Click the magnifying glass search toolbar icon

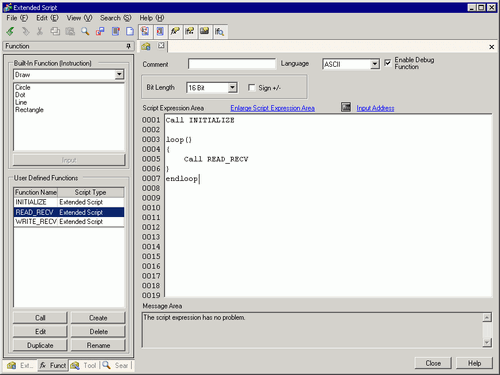tap(85, 31)
